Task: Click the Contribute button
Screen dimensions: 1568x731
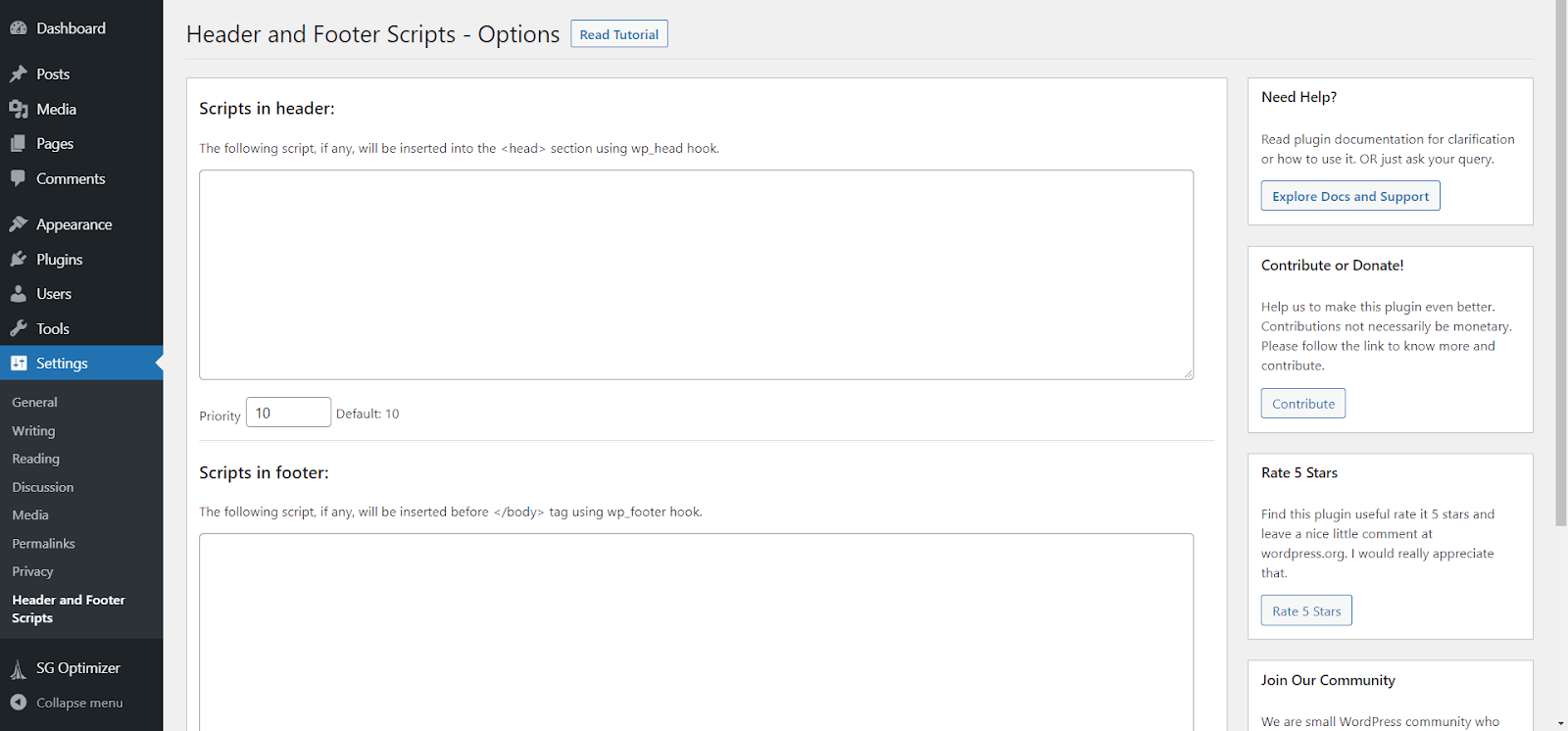Action: 1303,404
